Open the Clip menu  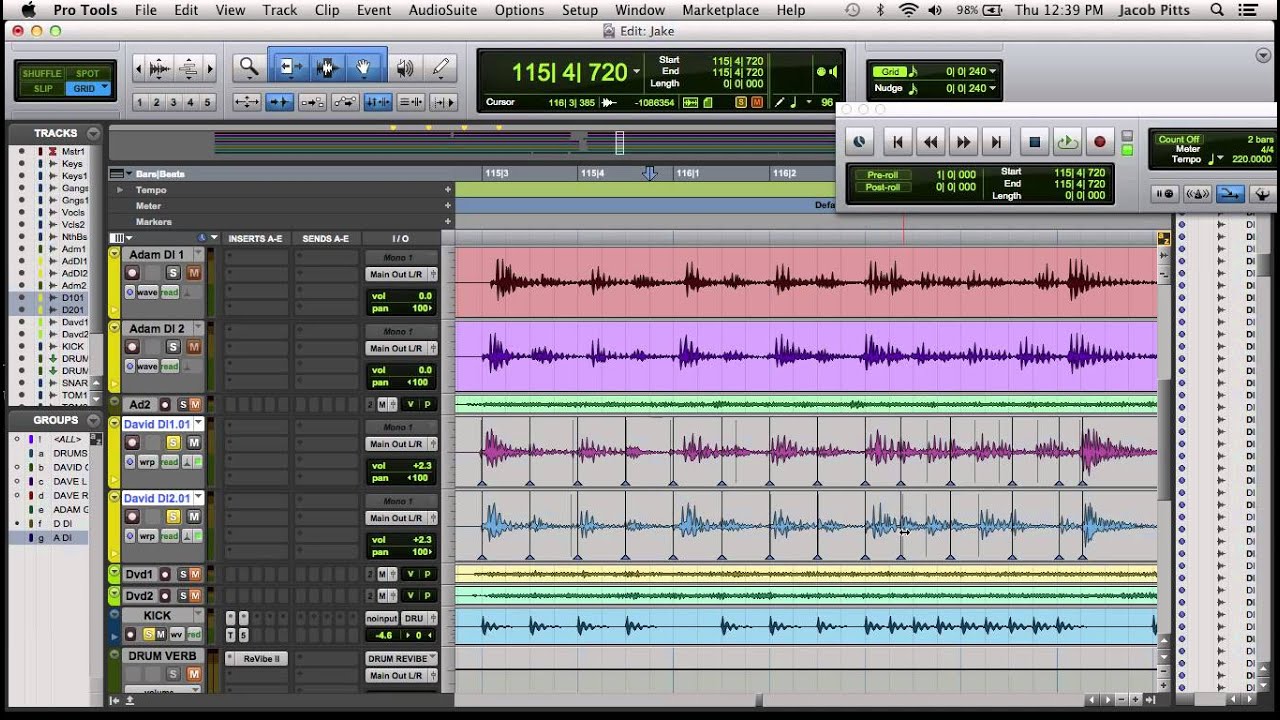pos(327,10)
